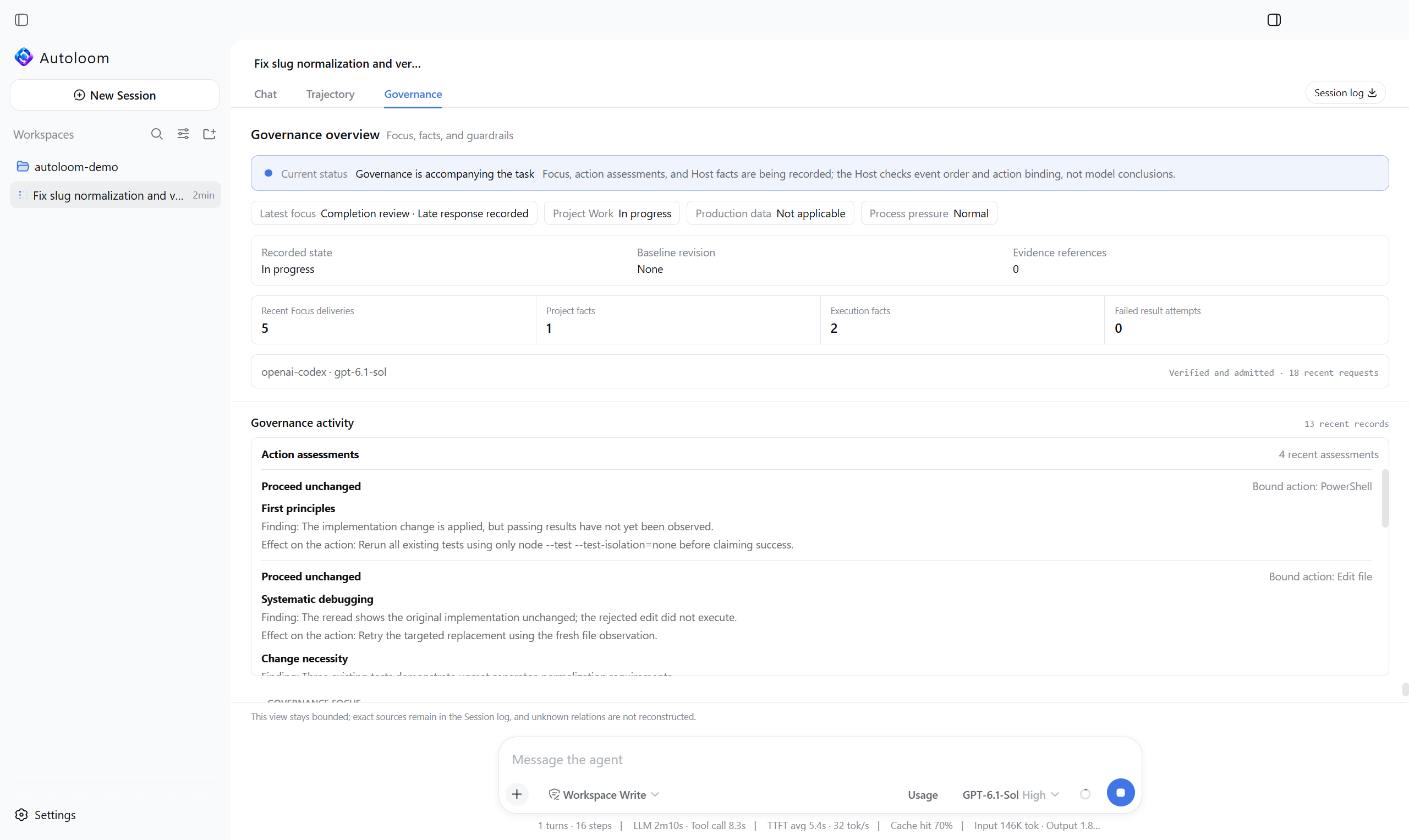
Task: Download the Session log
Action: [1345, 93]
